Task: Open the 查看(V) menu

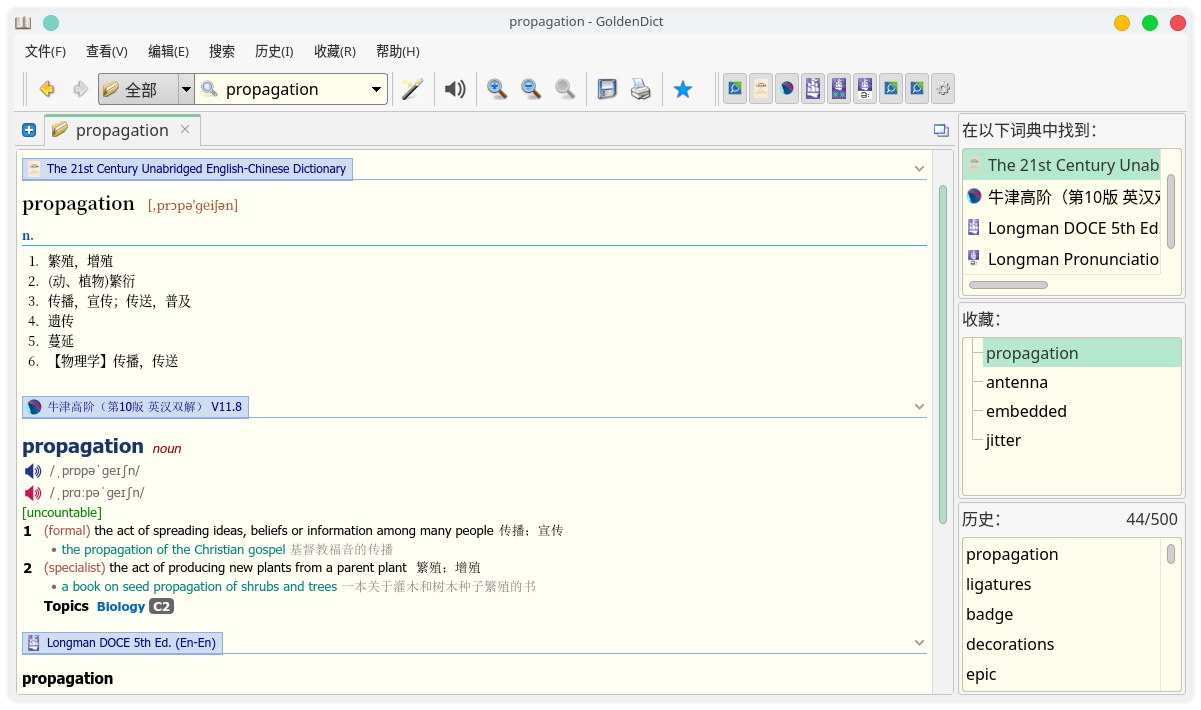Action: [107, 52]
